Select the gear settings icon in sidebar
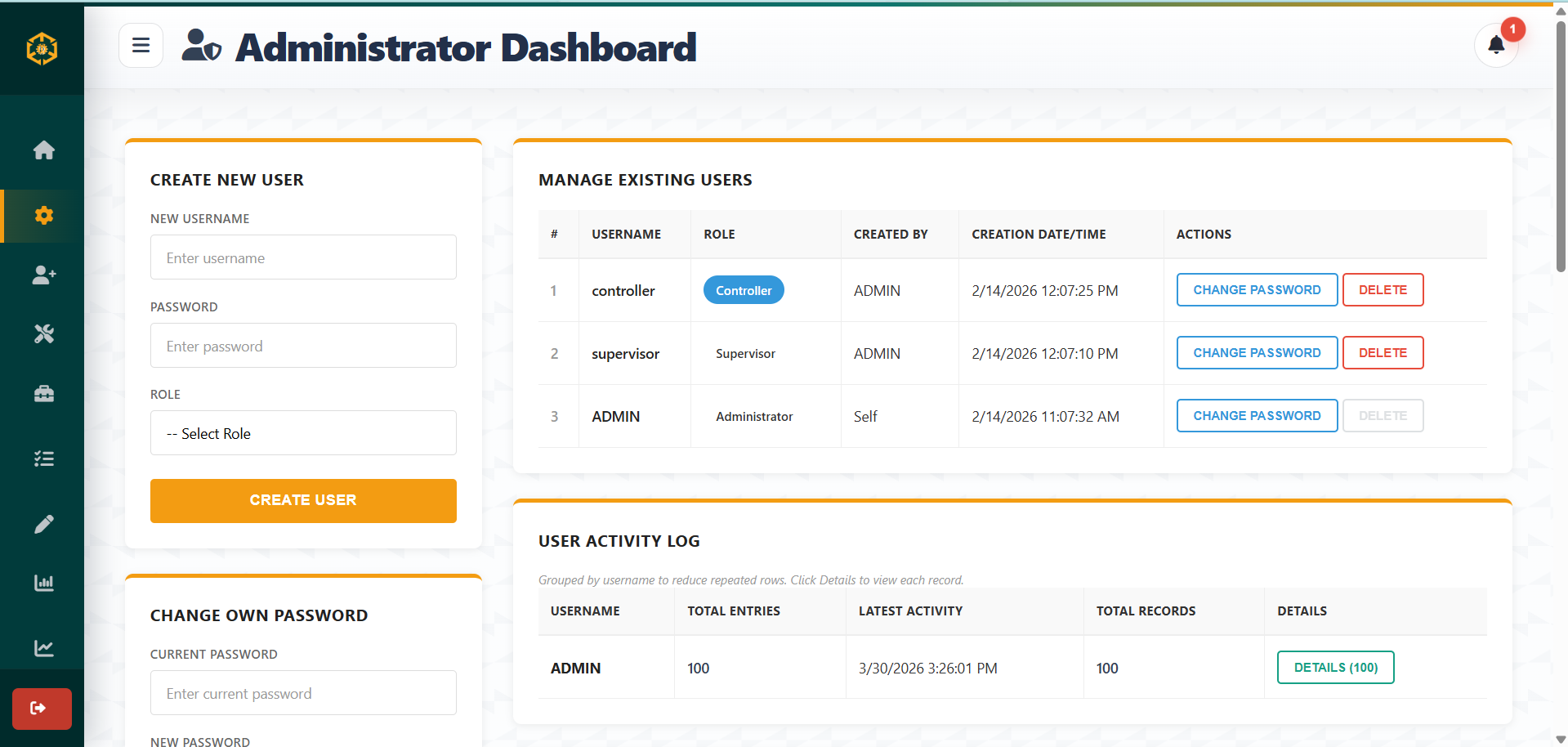Viewport: 1568px width, 747px height. point(44,215)
